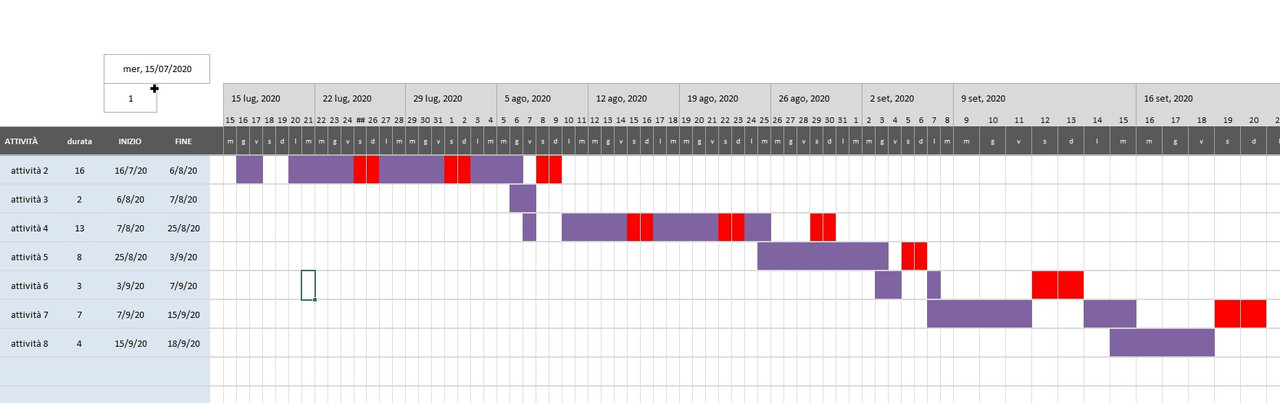Click the "5 ago, 2020" week header
Image resolution: width=1280 pixels, height=403 pixels.
point(542,99)
